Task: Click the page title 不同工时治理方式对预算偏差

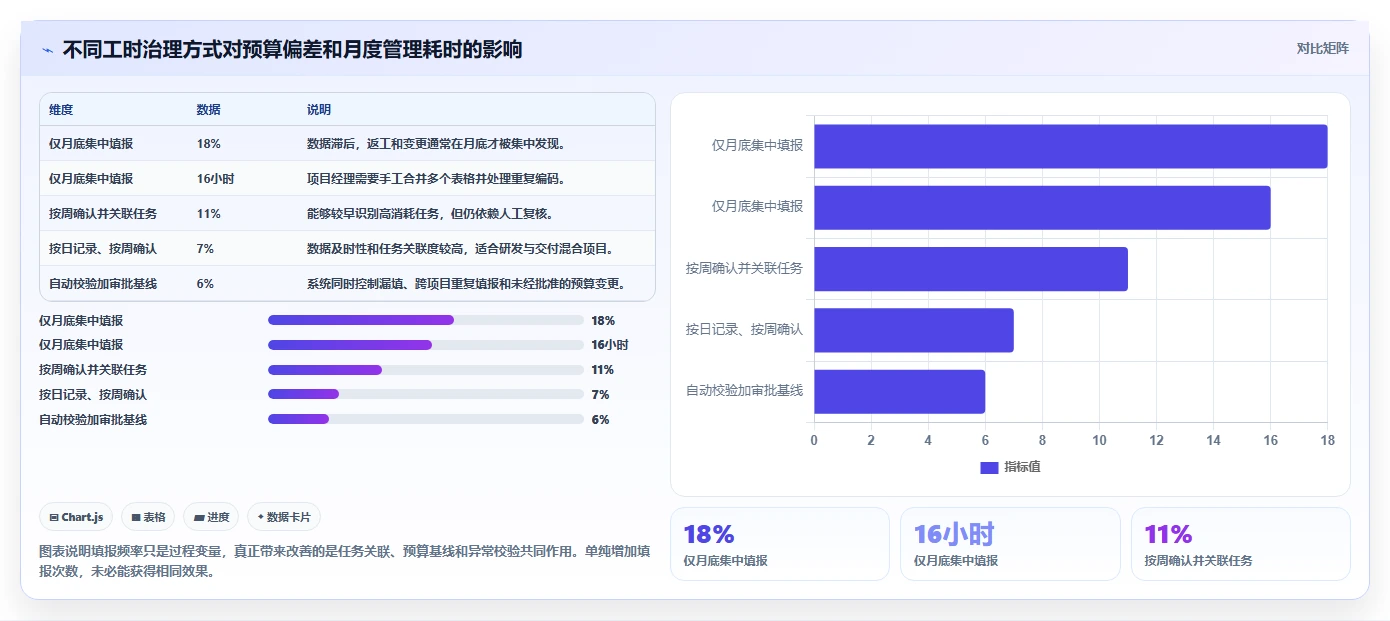Action: 292,49
